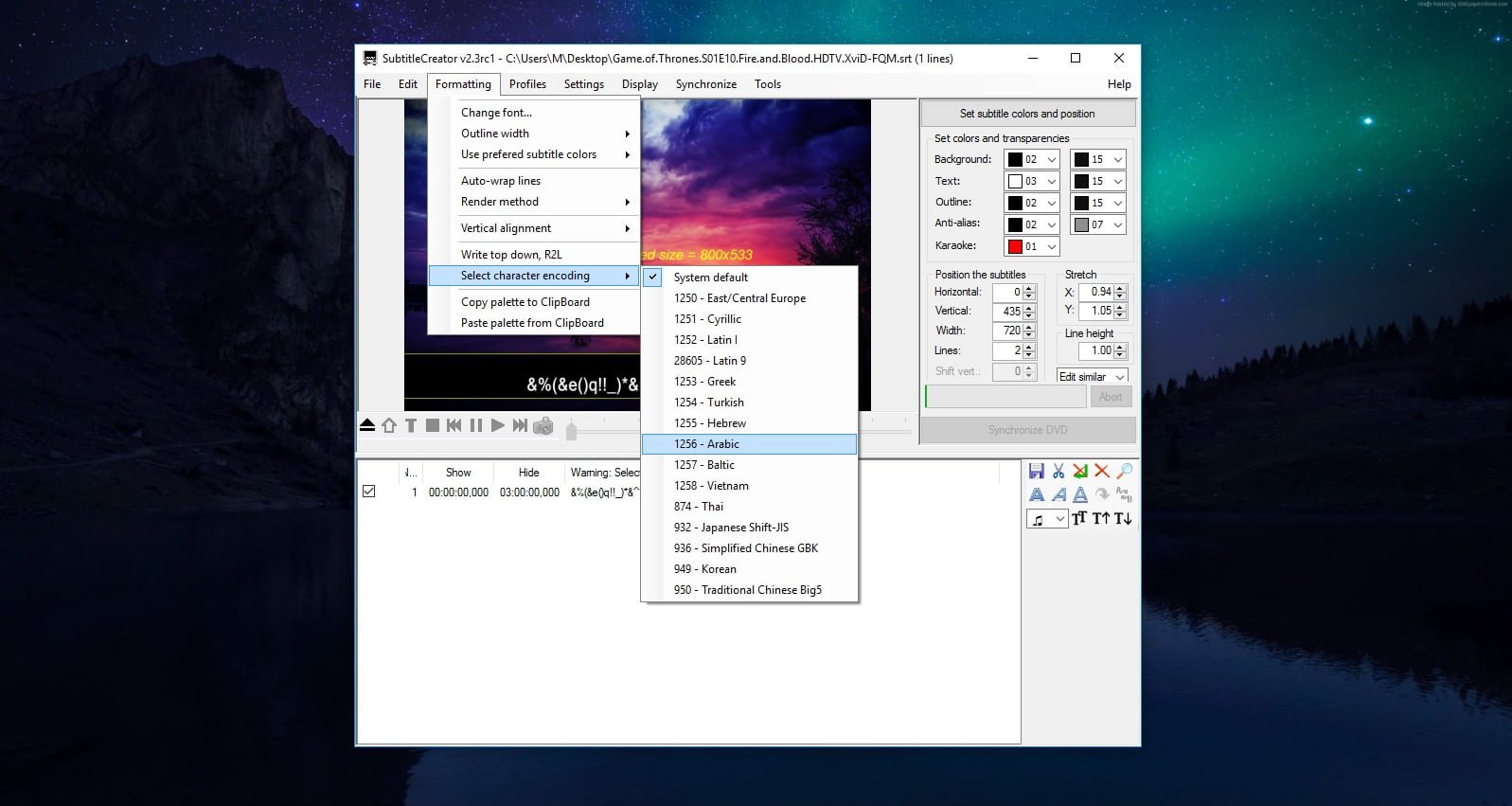Apply italic with the slanted A icon
This screenshot has width=1512, height=806.
coord(1058,494)
